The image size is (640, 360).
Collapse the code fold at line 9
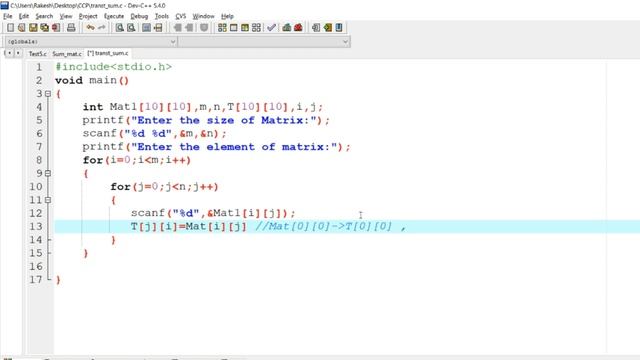[x=48, y=173]
